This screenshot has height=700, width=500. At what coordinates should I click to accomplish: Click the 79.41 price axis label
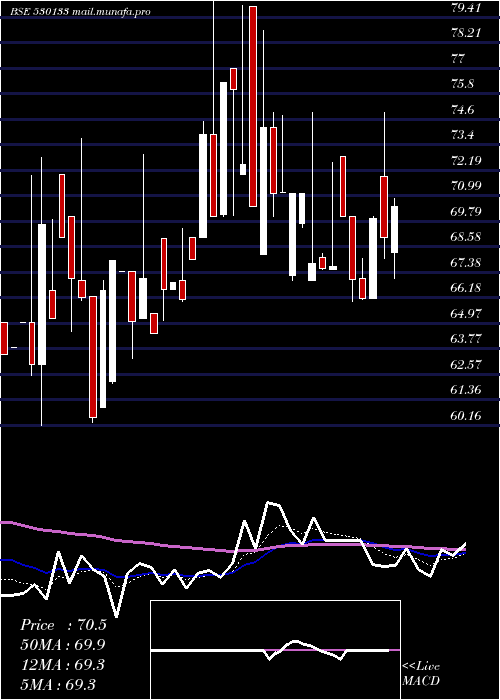click(x=466, y=8)
